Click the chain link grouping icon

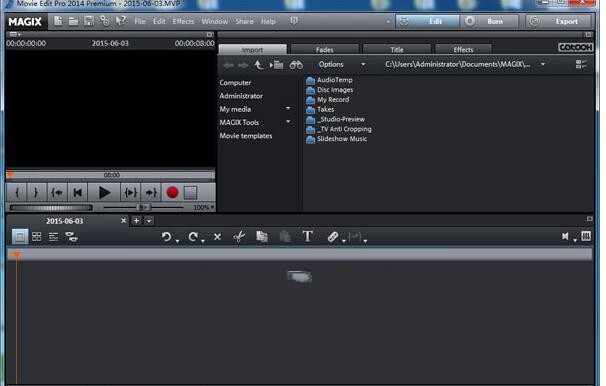pyautogui.click(x=333, y=236)
